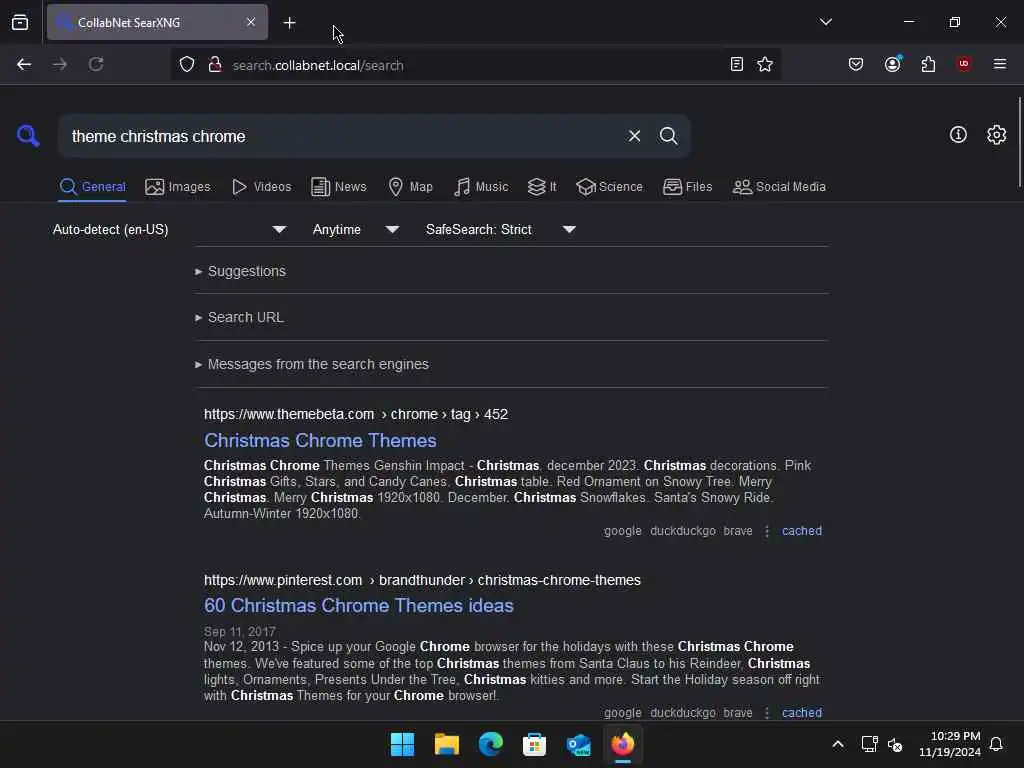Switch to the Music category
Image resolution: width=1024 pixels, height=768 pixels.
(481, 187)
